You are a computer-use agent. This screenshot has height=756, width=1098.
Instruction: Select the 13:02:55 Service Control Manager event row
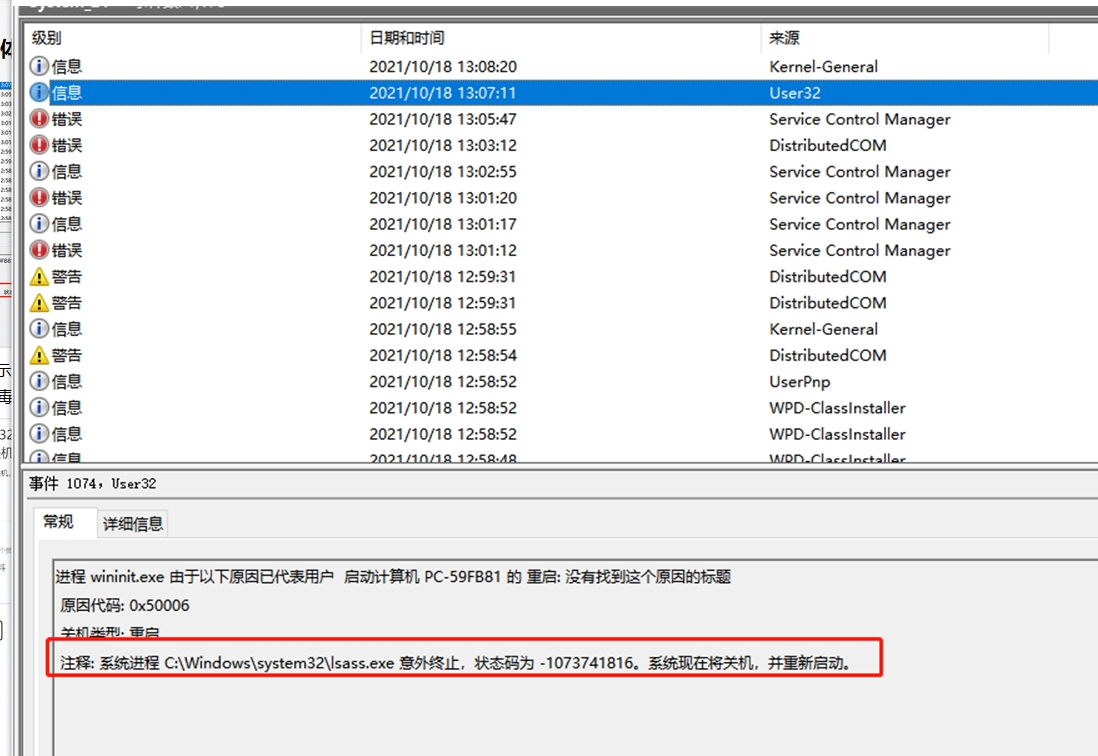(442, 172)
